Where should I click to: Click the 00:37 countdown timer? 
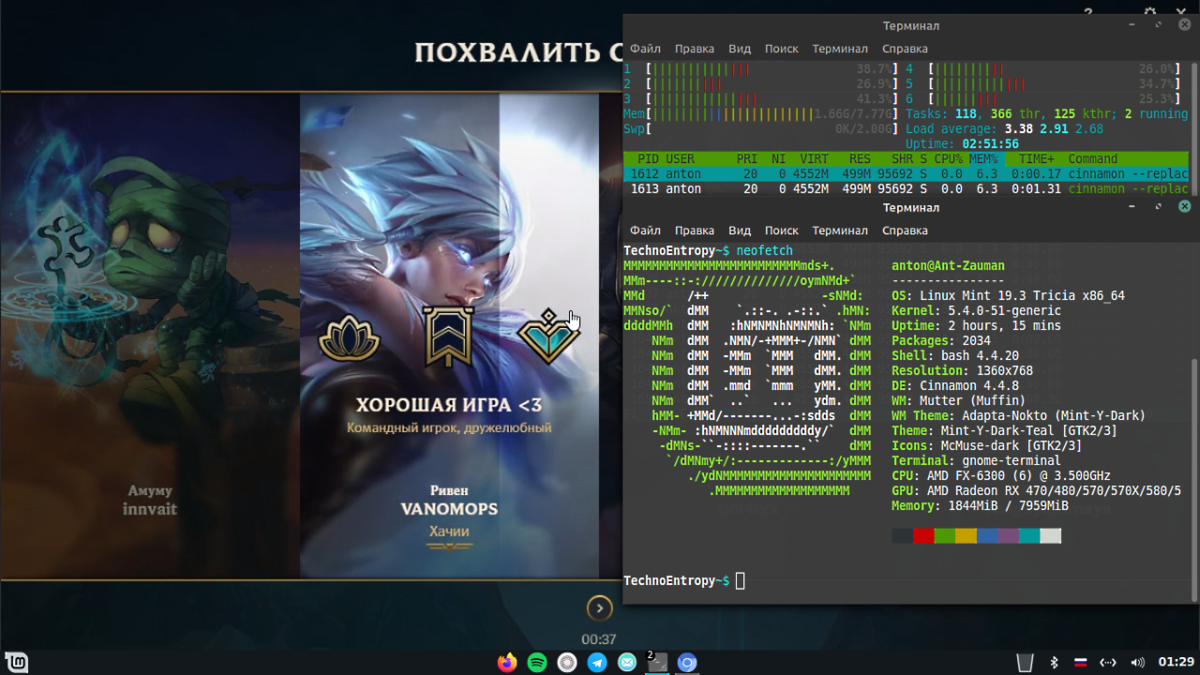(598, 639)
